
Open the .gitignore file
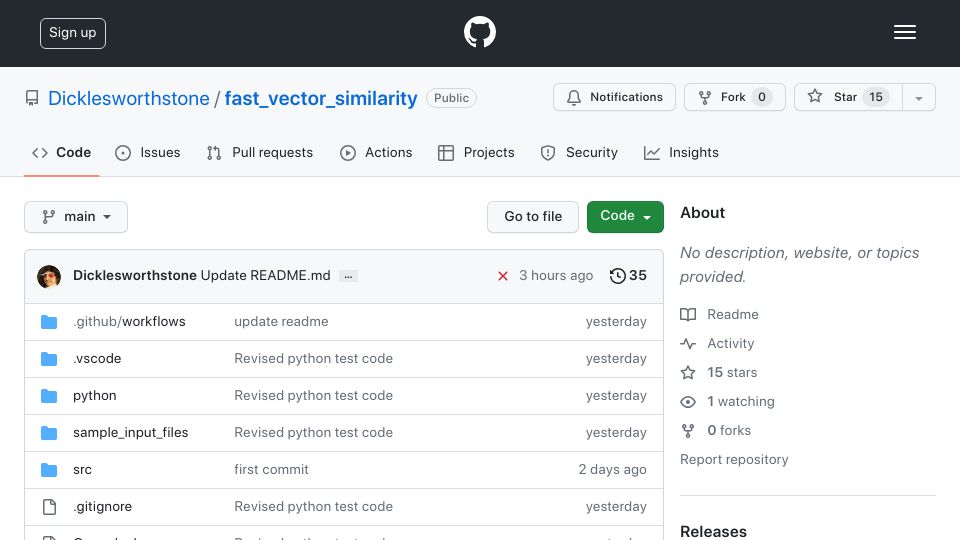[102, 506]
